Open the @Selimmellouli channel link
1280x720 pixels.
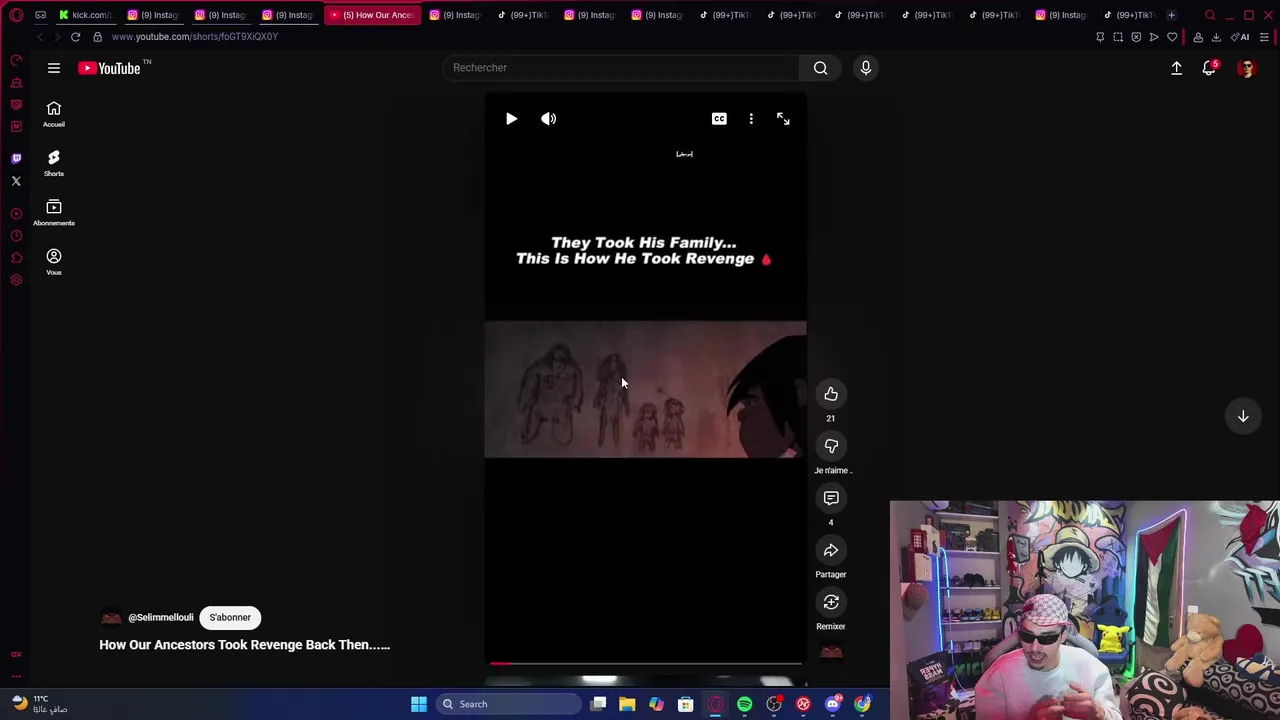(160, 617)
